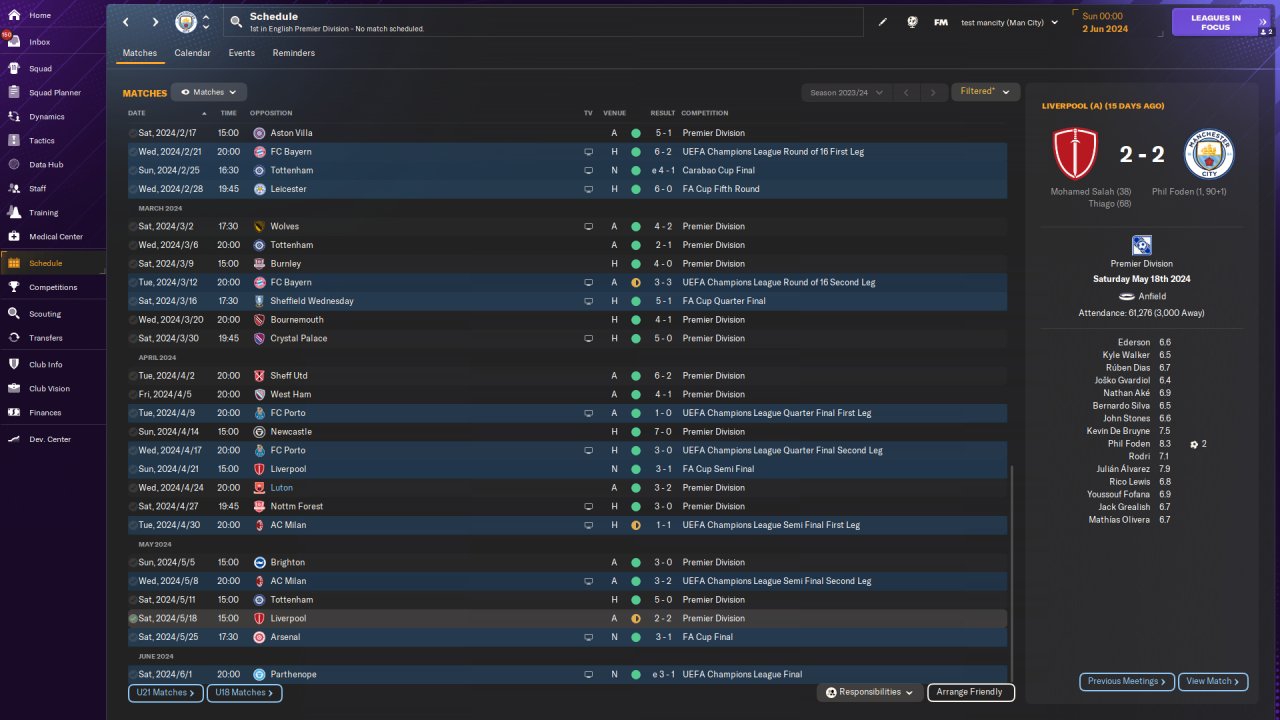Open U21 Matches
Viewport: 1280px width, 720px height.
coord(166,692)
